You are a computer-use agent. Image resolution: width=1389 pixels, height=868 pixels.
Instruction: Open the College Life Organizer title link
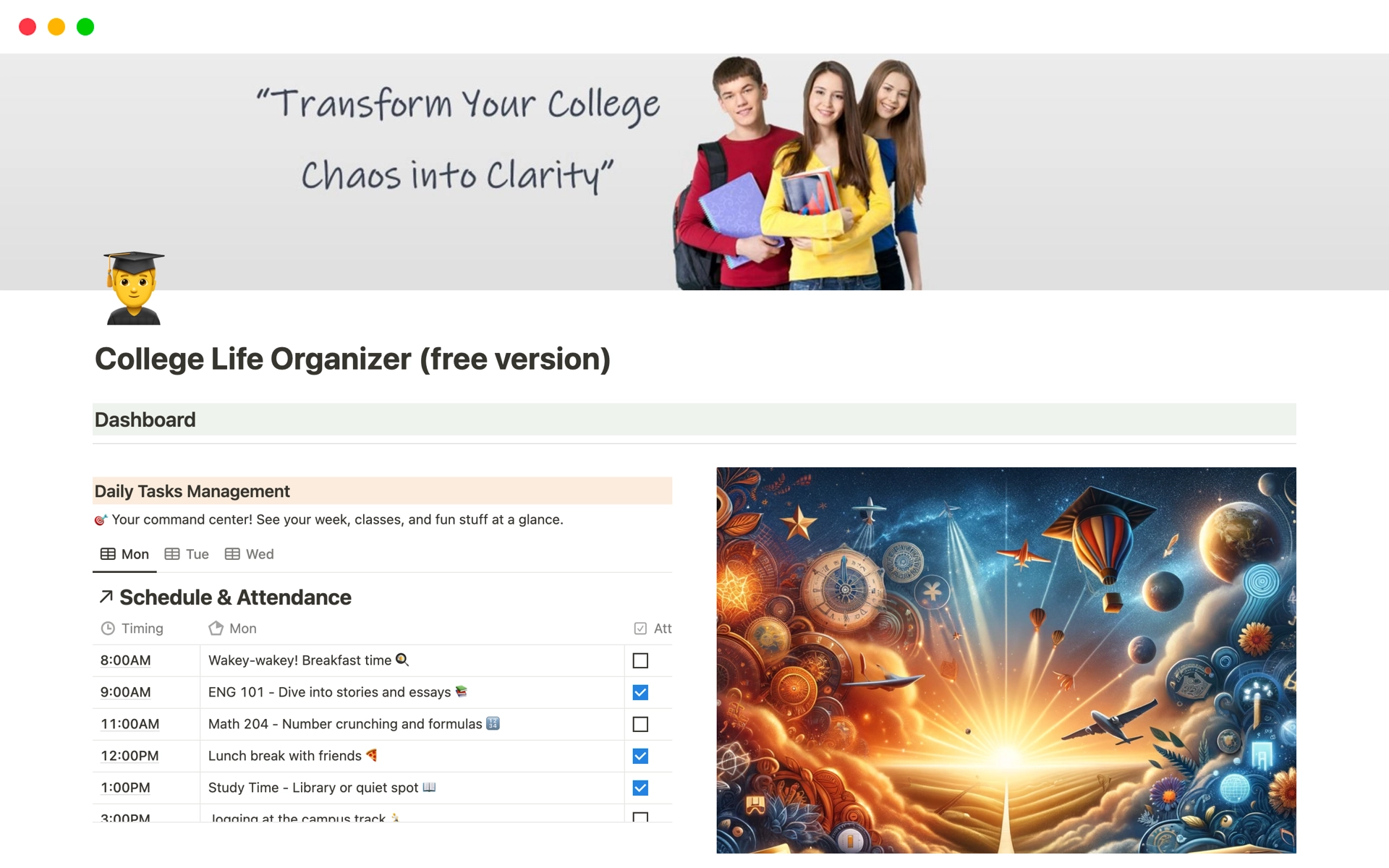(x=352, y=359)
